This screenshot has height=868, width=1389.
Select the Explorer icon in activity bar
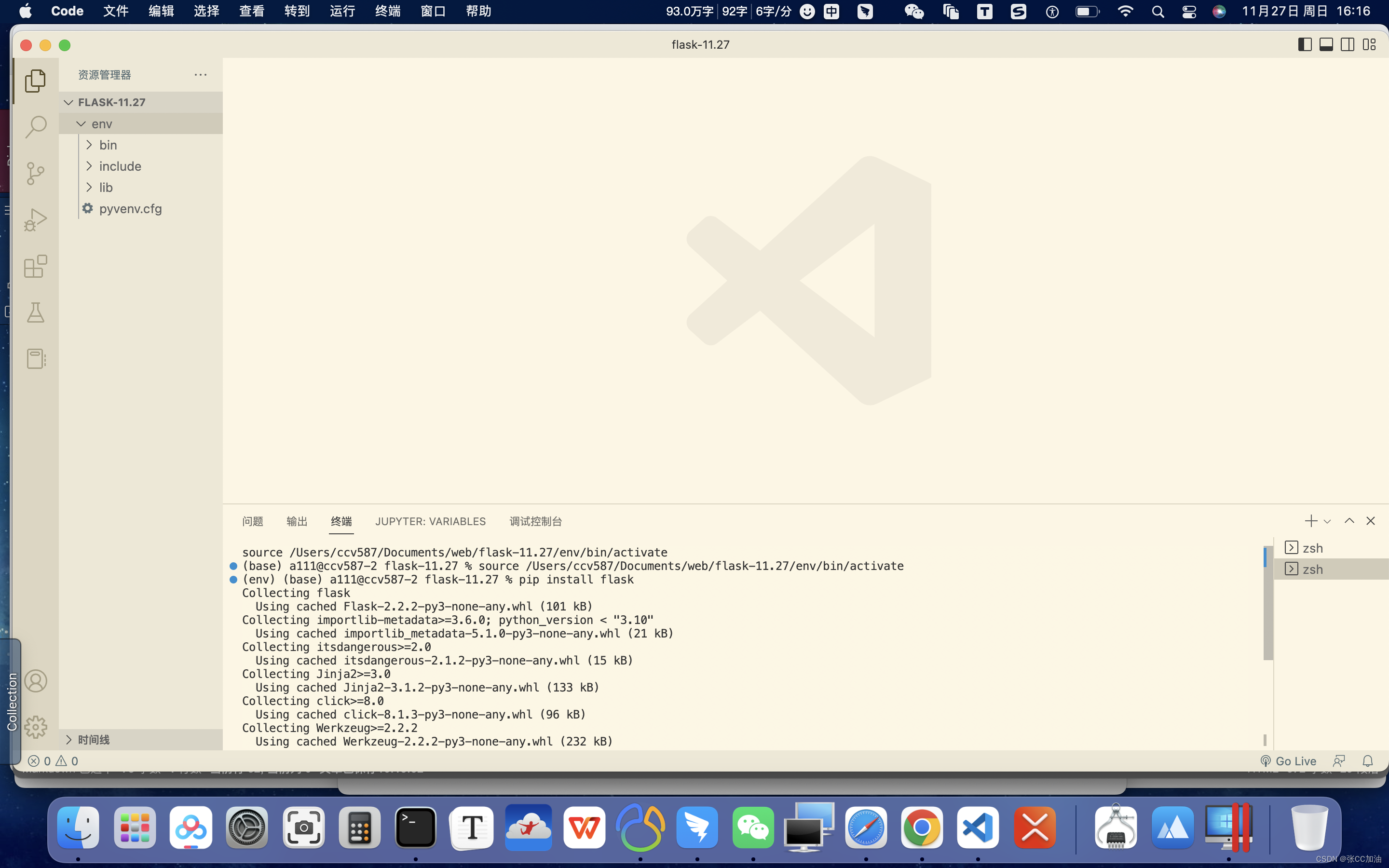[x=35, y=79]
